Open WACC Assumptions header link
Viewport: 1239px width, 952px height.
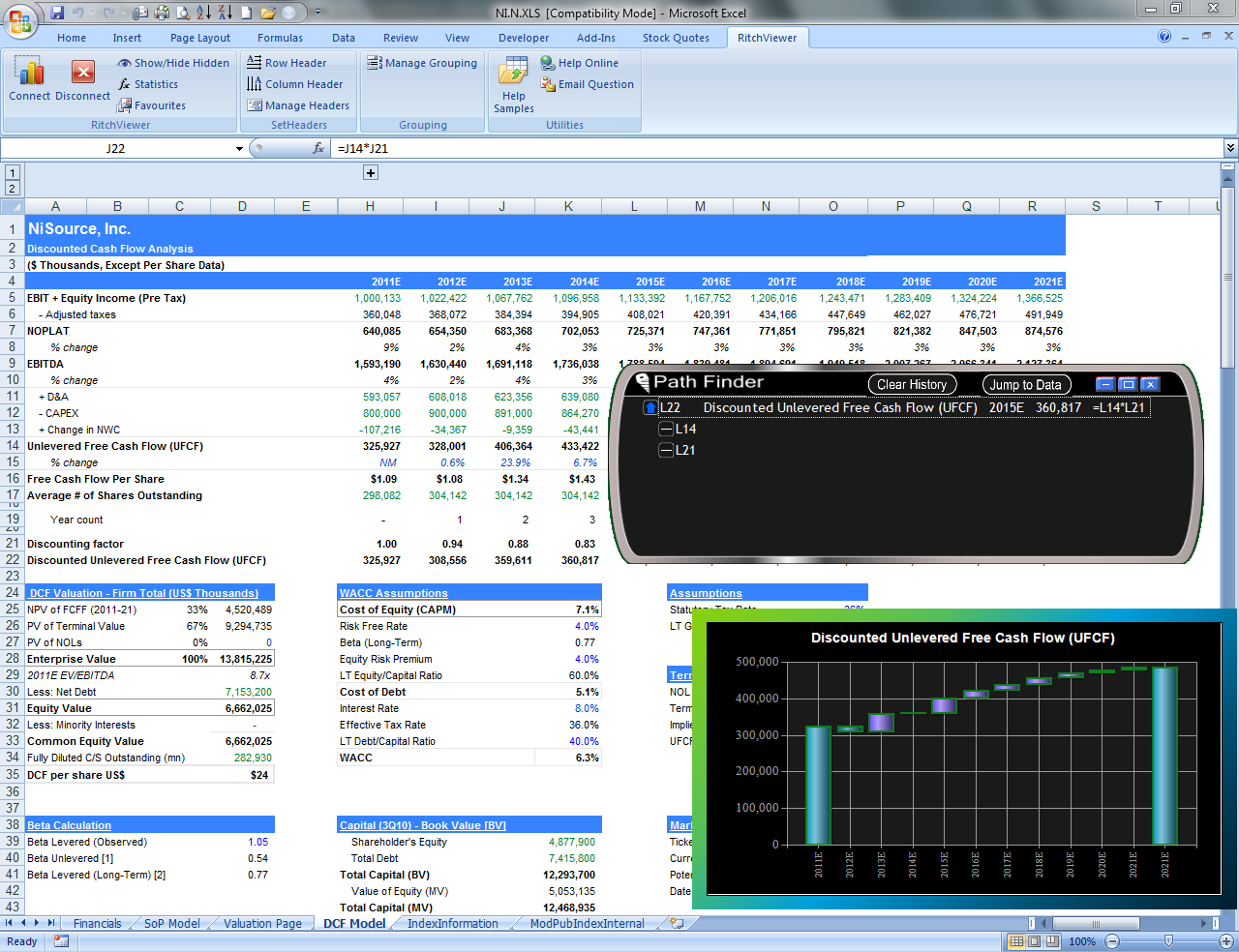pos(394,593)
